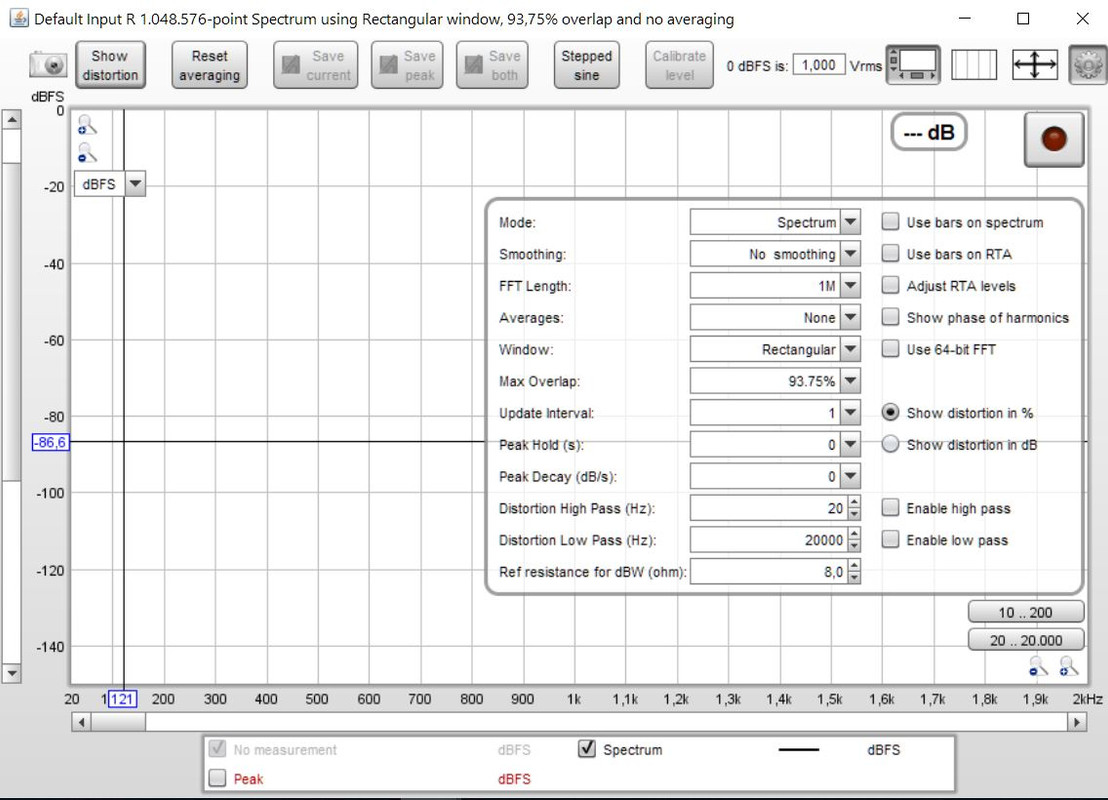Decrease Distortion Low Pass with down arrow
The image size is (1108, 800).
click(x=854, y=546)
